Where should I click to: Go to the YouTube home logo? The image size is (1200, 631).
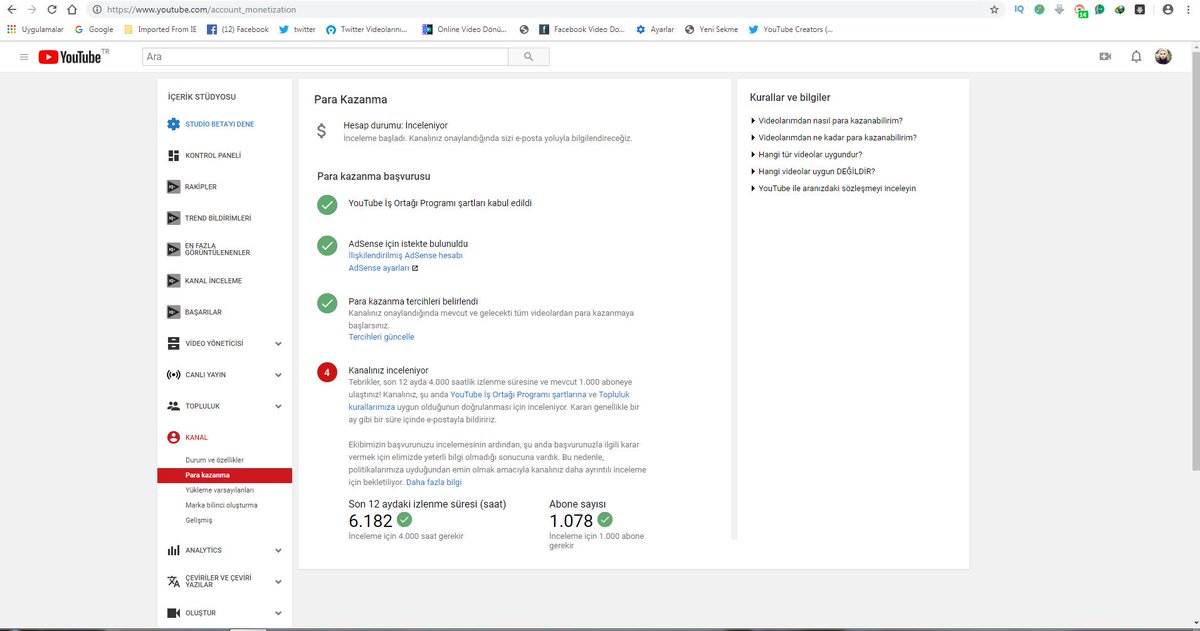(x=72, y=57)
